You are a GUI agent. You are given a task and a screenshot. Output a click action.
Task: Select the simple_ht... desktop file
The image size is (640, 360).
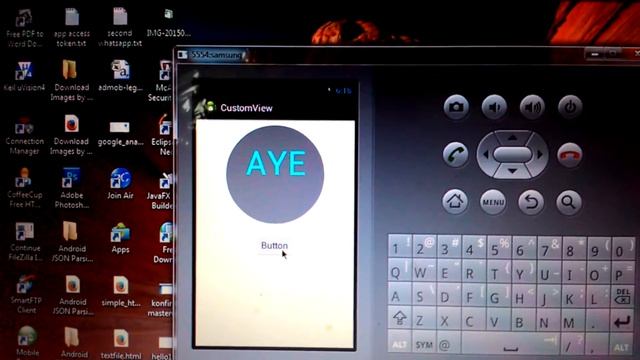pyautogui.click(x=120, y=292)
